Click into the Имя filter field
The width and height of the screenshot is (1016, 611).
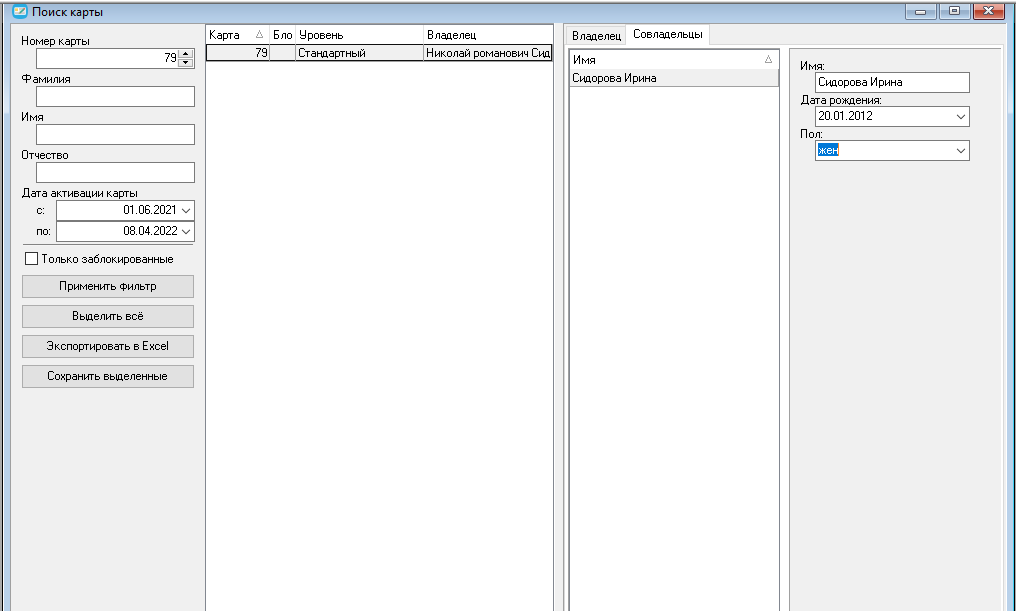click(x=115, y=134)
